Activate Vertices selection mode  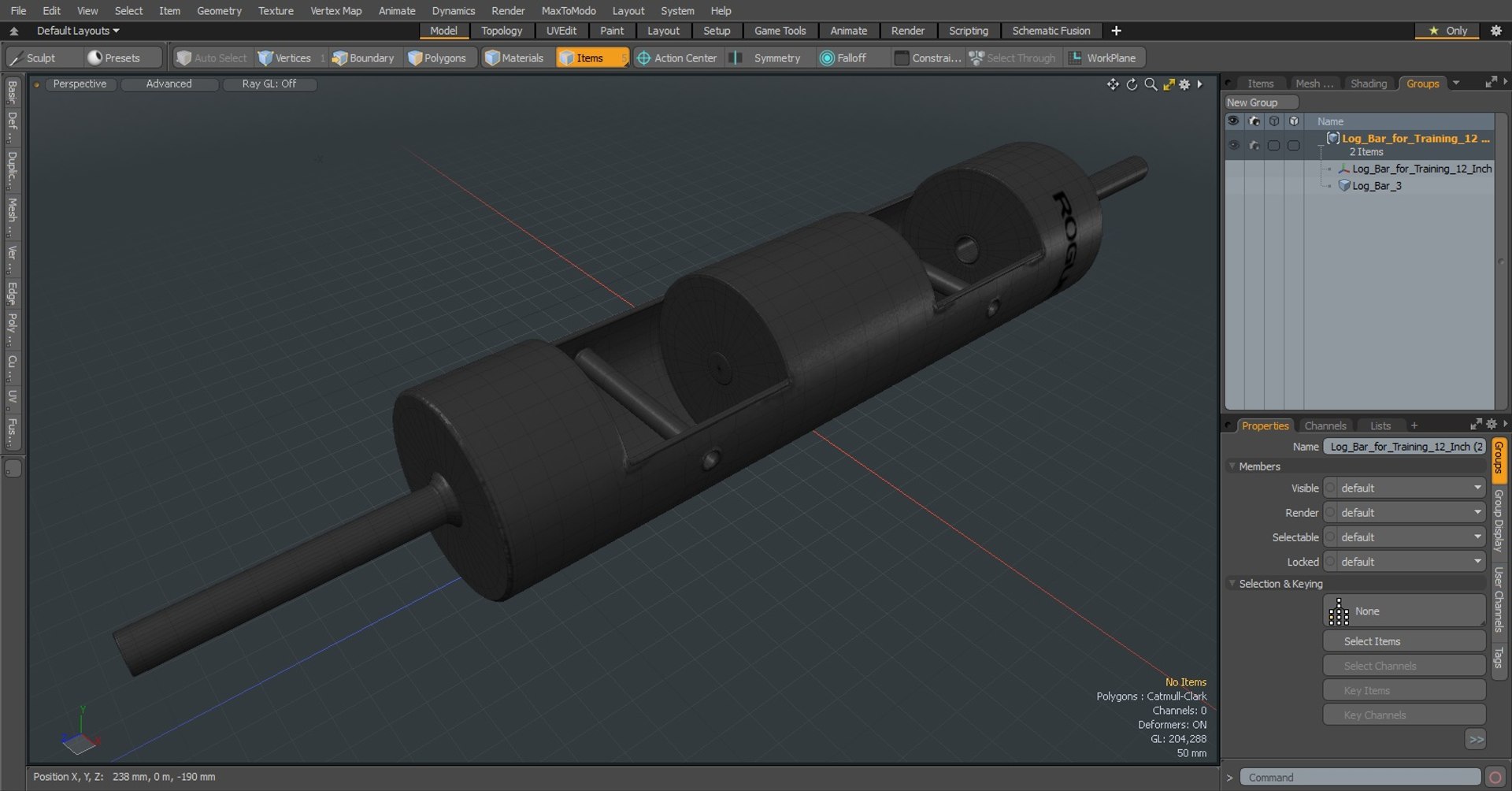pos(284,58)
